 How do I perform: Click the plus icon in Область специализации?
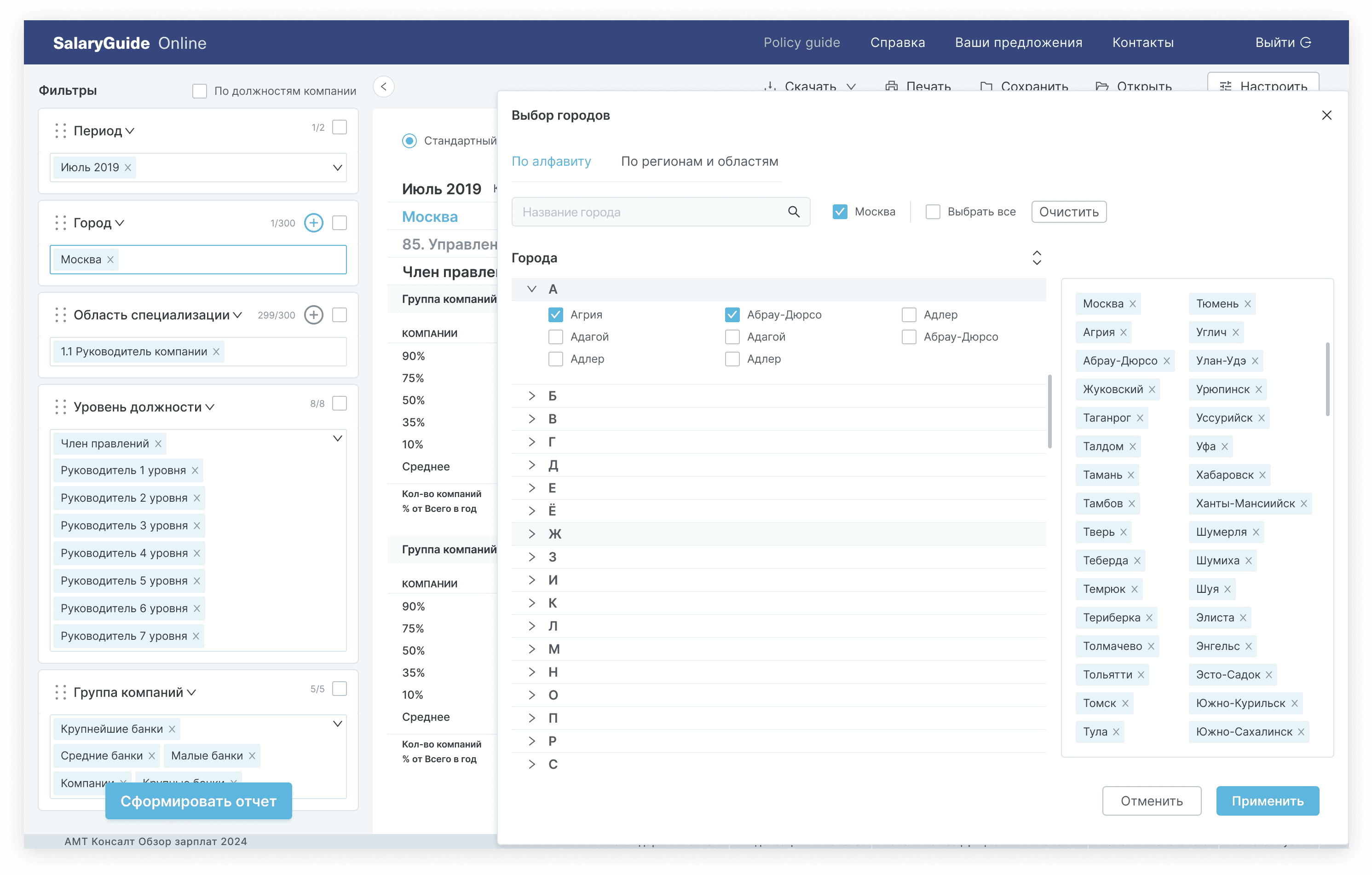click(313, 315)
